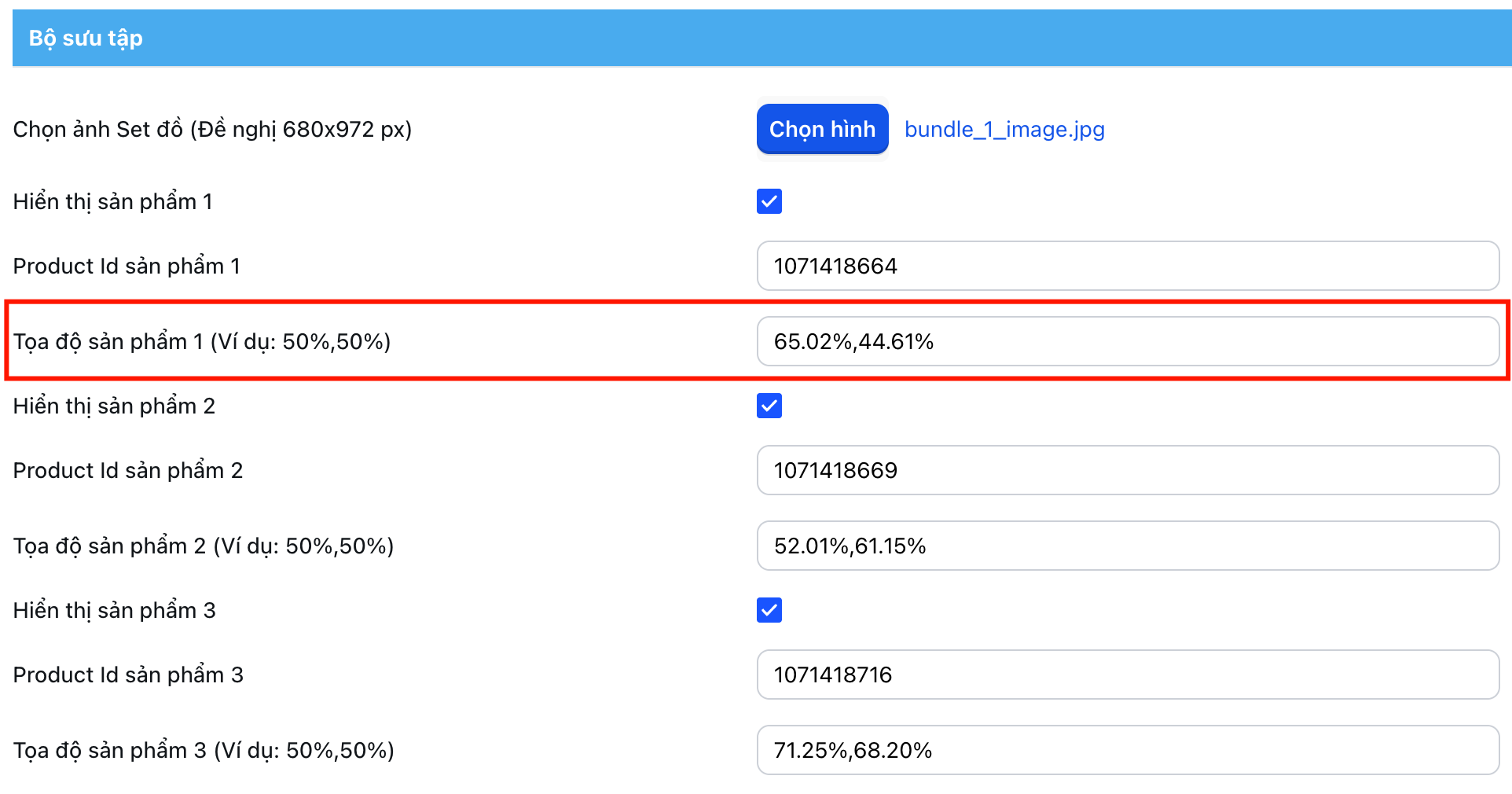
Task: Open the bundle_1_image.jpg file link
Action: pyautogui.click(x=1004, y=129)
